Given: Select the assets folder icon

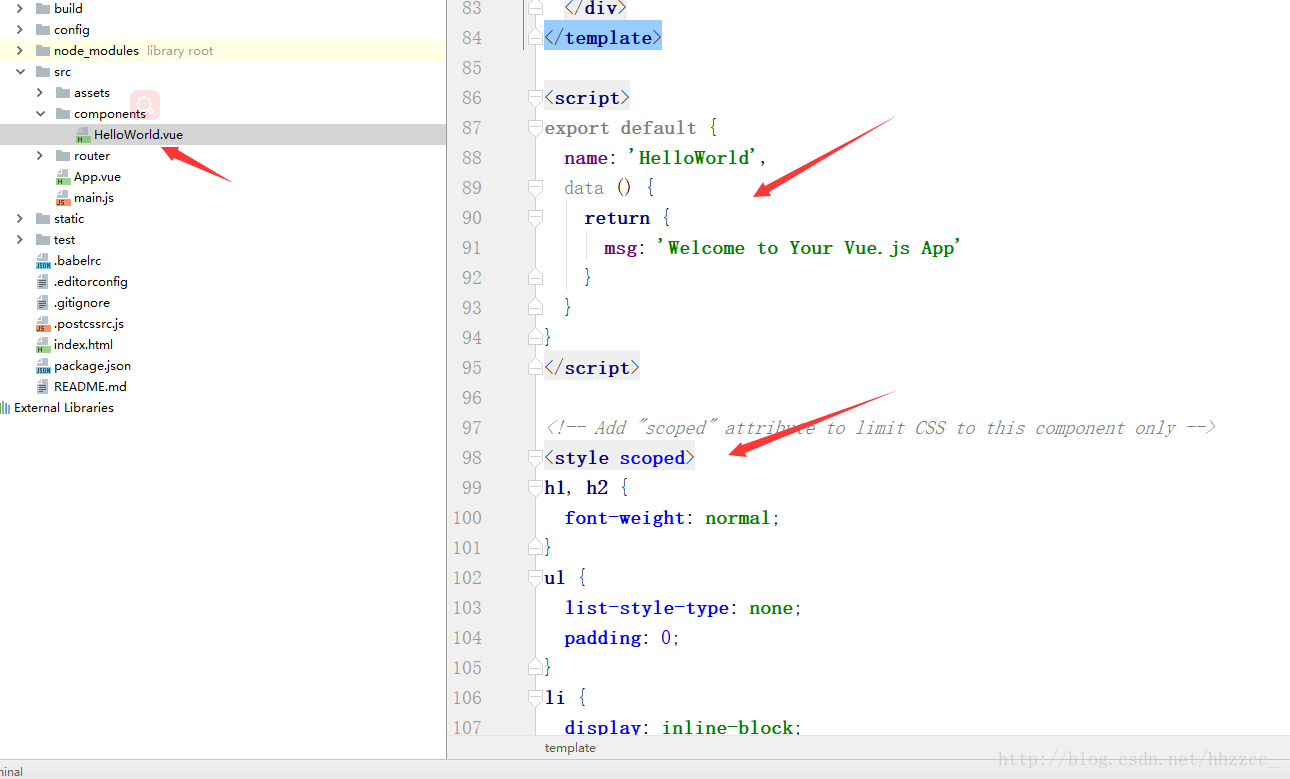Looking at the screenshot, I should click(63, 93).
